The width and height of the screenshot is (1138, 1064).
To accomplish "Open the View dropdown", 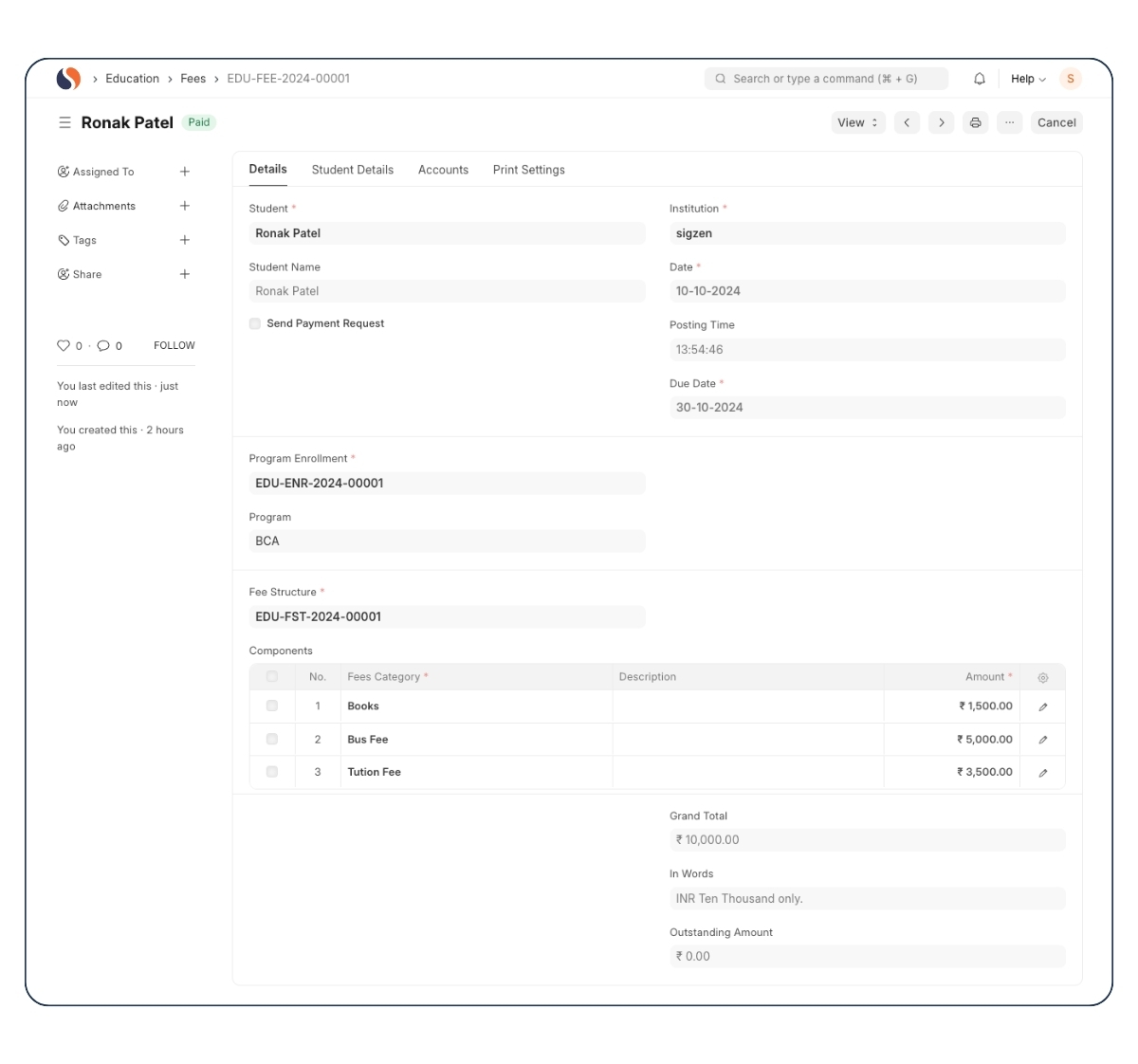I will [x=857, y=122].
